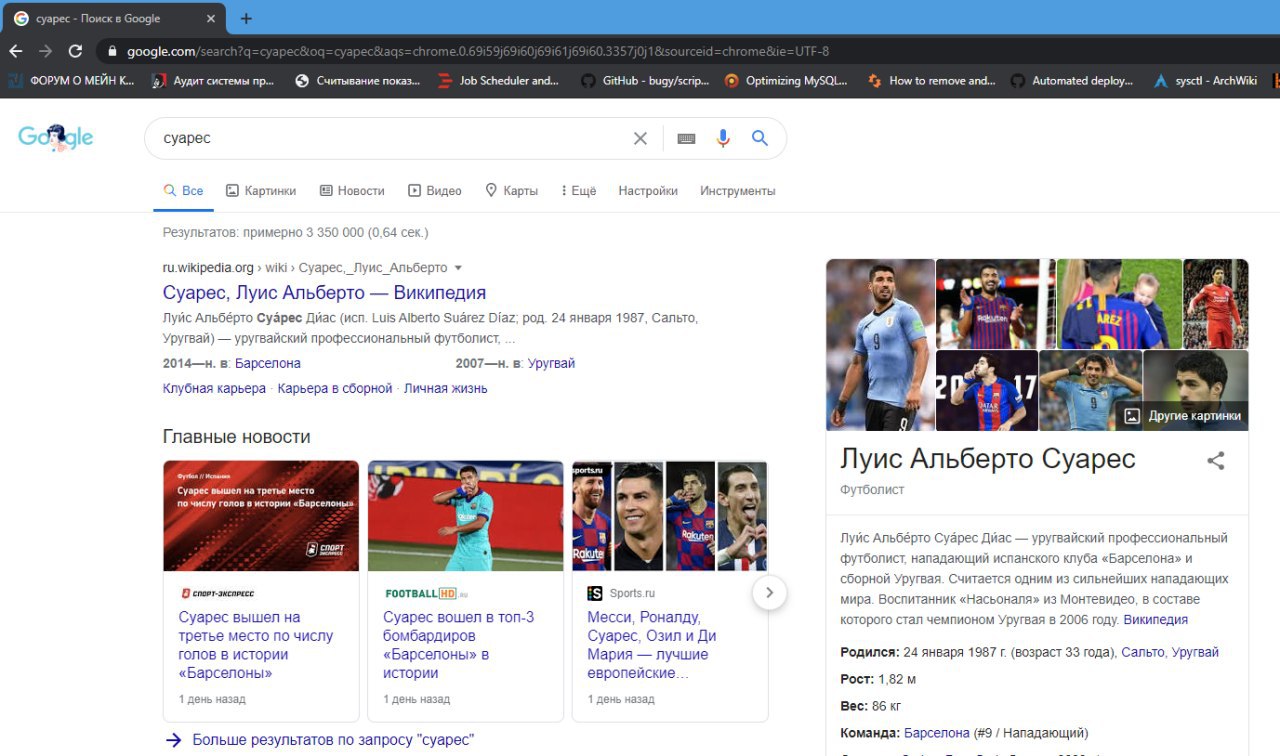Open Клубная карьера link
1280x756 pixels.
tap(214, 388)
